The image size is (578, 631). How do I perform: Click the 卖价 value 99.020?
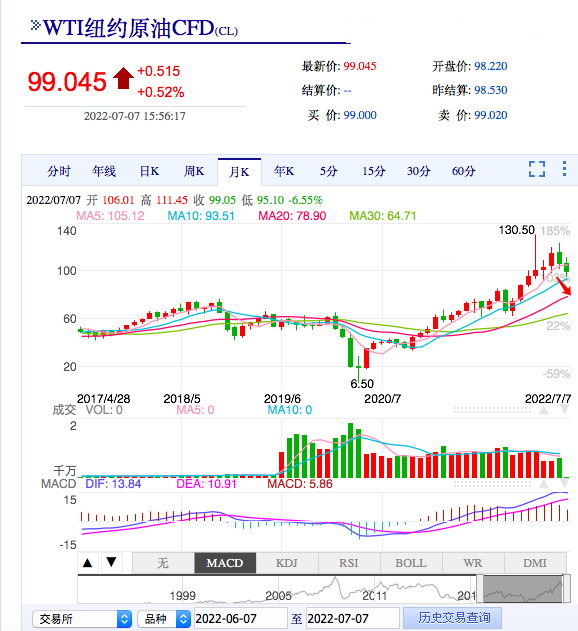491,115
